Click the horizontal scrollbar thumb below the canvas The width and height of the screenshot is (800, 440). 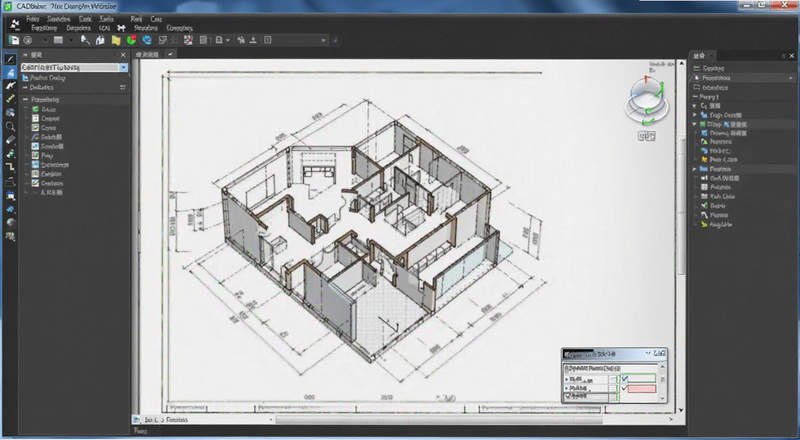(x=439, y=420)
